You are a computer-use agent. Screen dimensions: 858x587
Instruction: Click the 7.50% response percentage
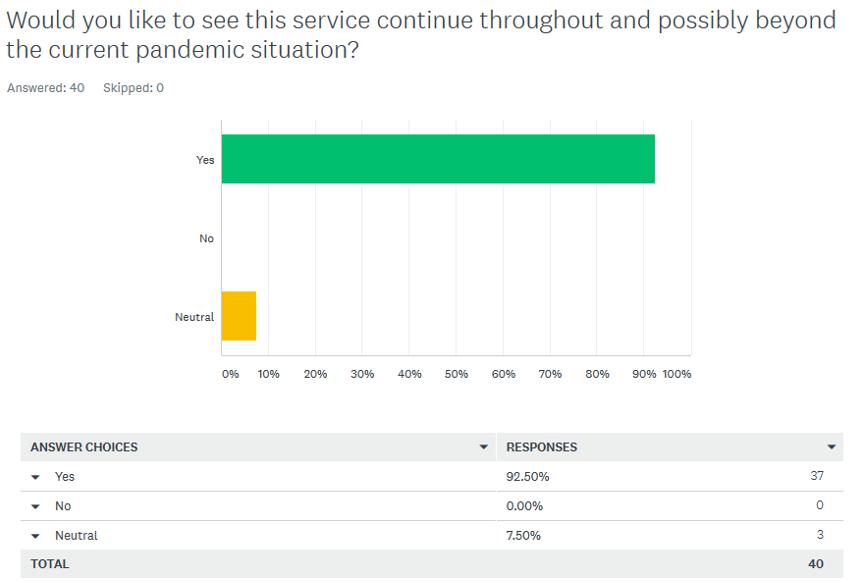524,536
